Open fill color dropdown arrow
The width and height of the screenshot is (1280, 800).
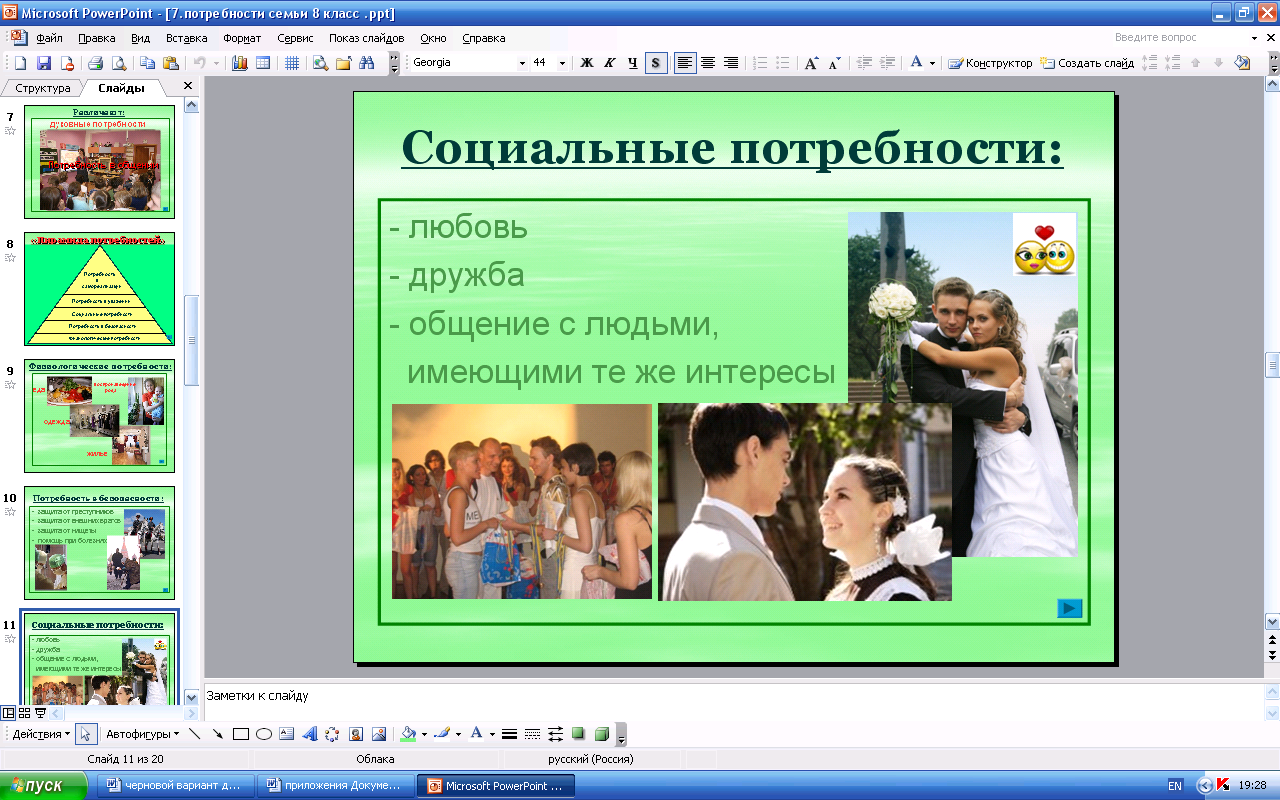424,734
